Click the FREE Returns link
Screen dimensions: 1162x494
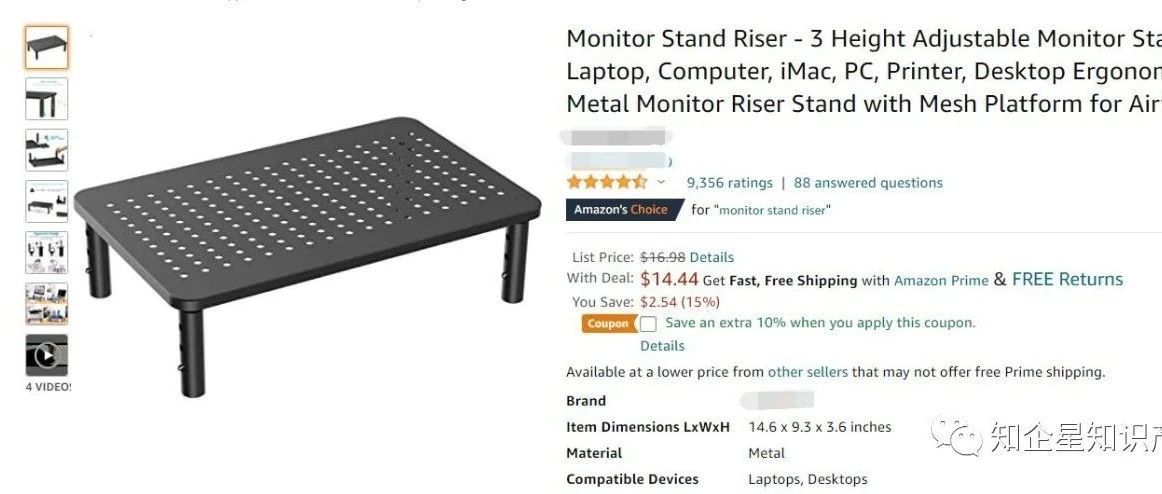(x=1067, y=280)
